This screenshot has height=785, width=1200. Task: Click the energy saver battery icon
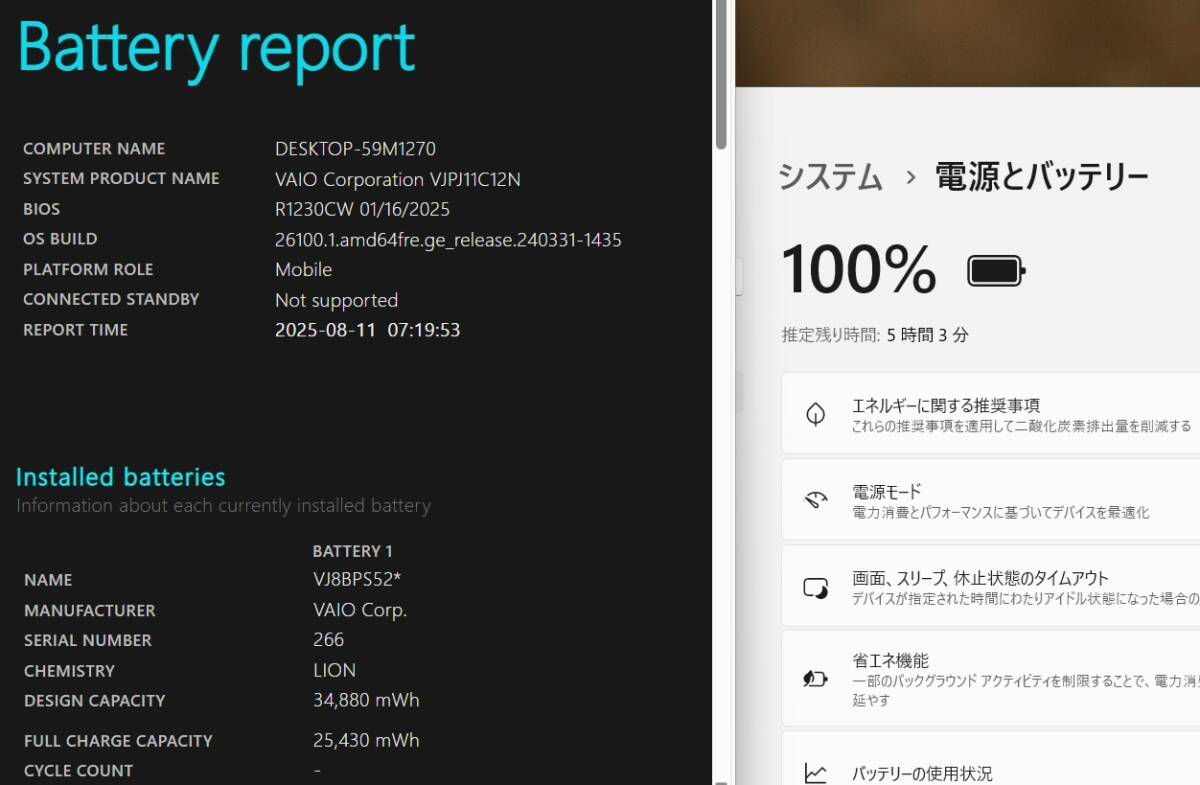[x=816, y=679]
